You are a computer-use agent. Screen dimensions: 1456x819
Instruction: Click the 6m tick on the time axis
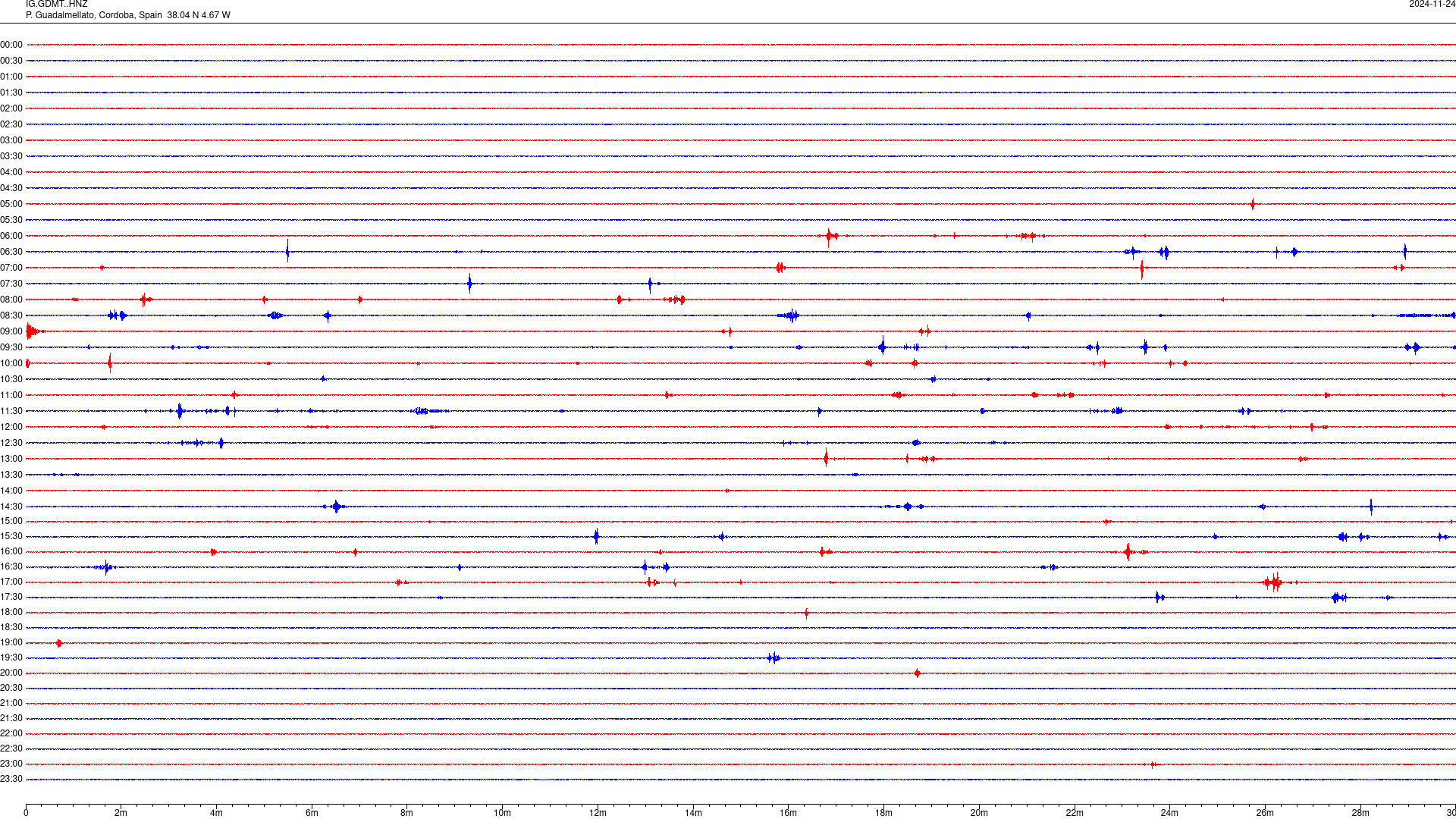[312, 813]
